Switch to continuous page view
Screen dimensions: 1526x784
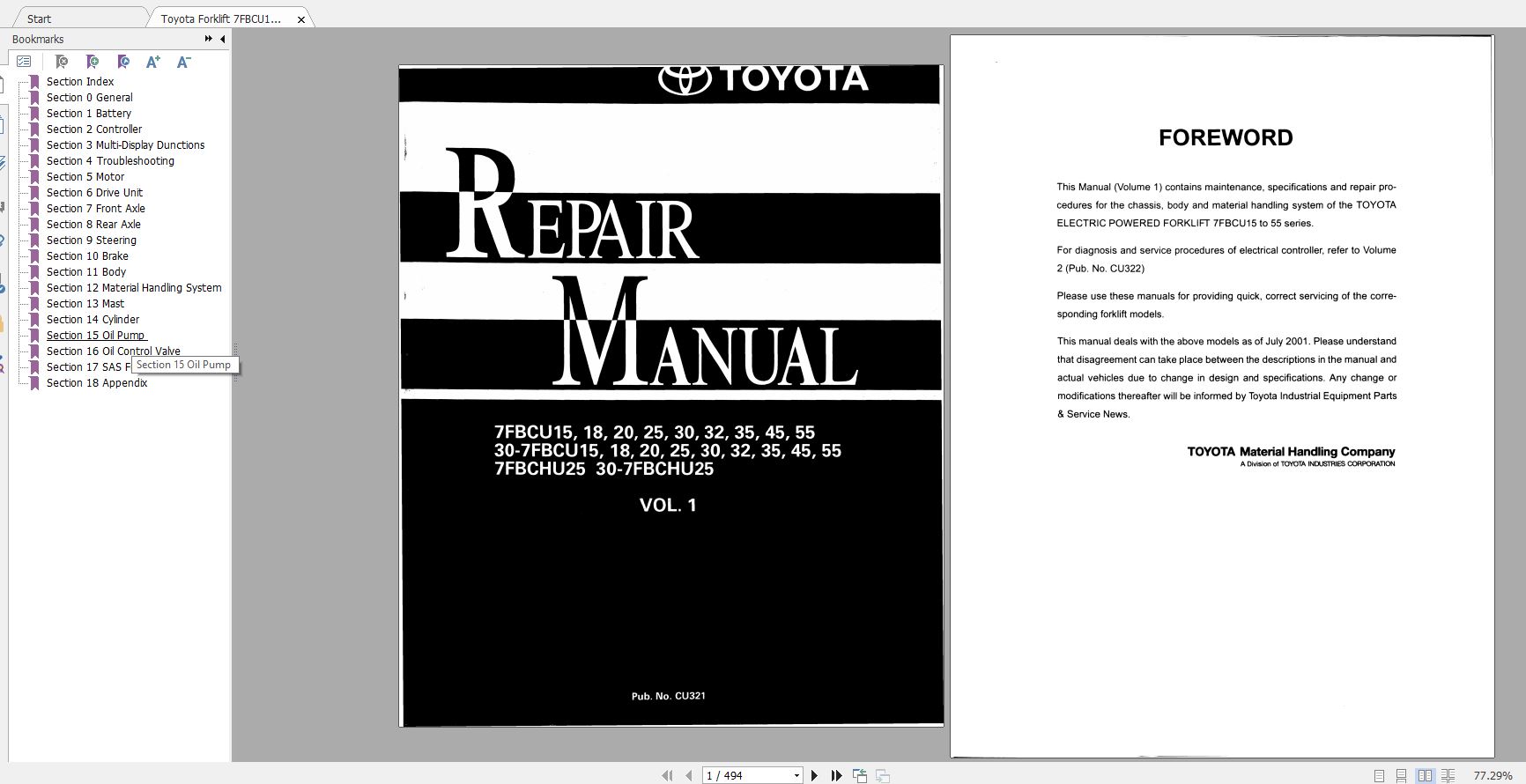pyautogui.click(x=1402, y=776)
